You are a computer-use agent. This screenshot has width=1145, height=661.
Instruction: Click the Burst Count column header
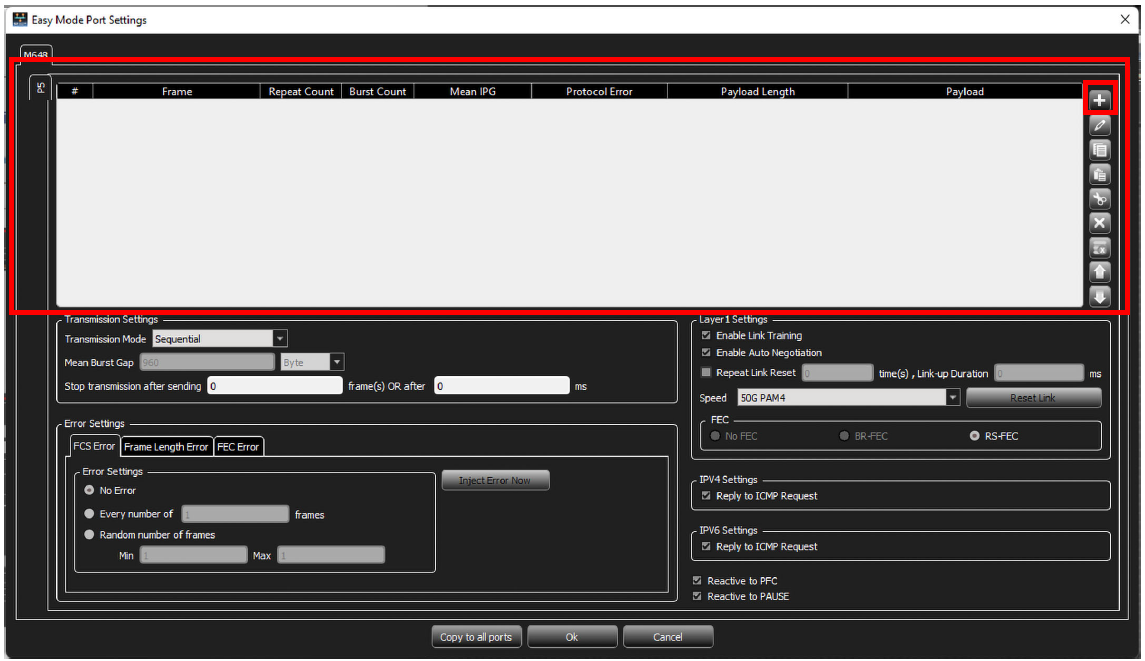[x=378, y=91]
